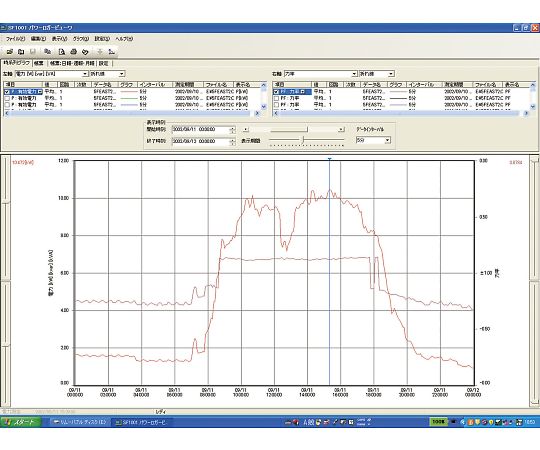Screen dimensions: 540x450
Task: Click the graph axis toolbar icon
Action: [x=112, y=52]
